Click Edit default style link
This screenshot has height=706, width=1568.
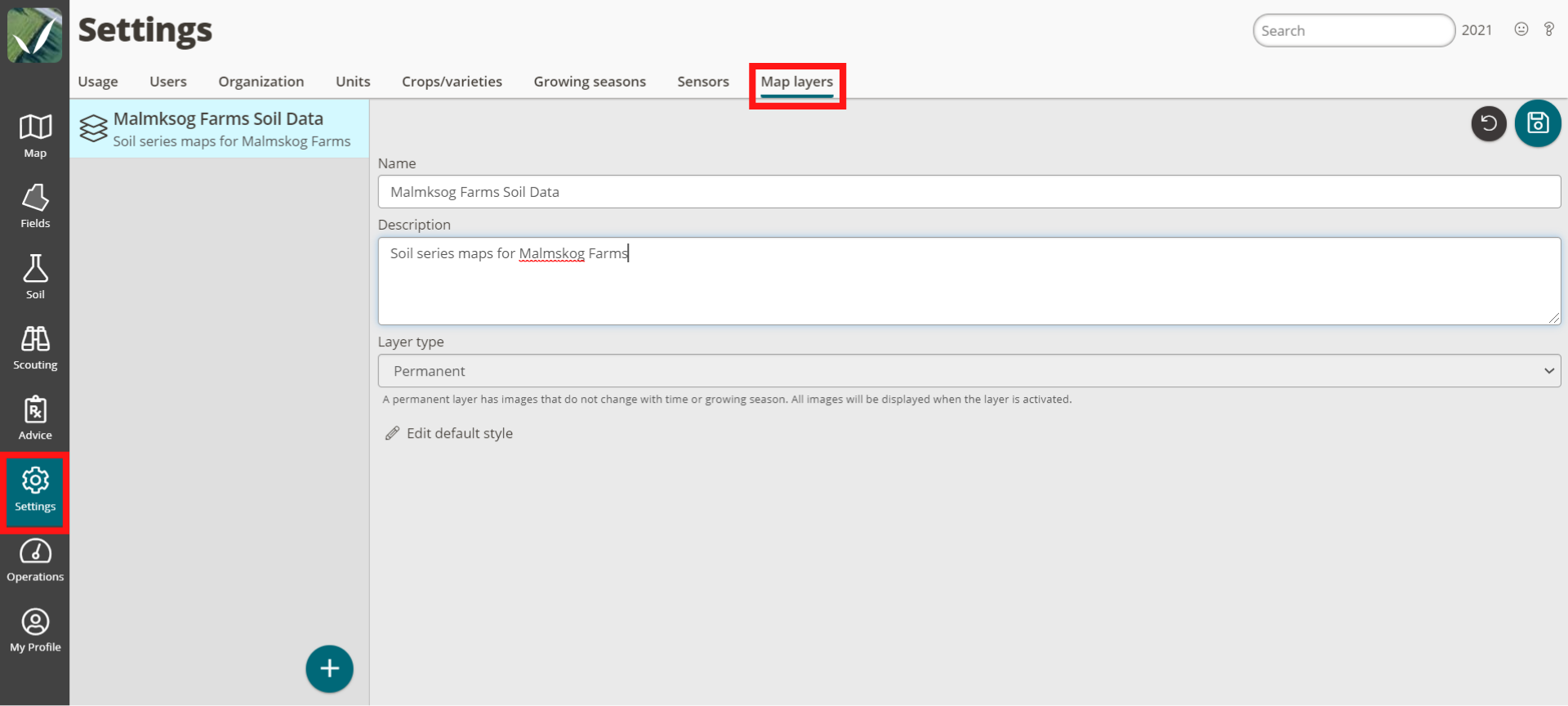(x=460, y=433)
